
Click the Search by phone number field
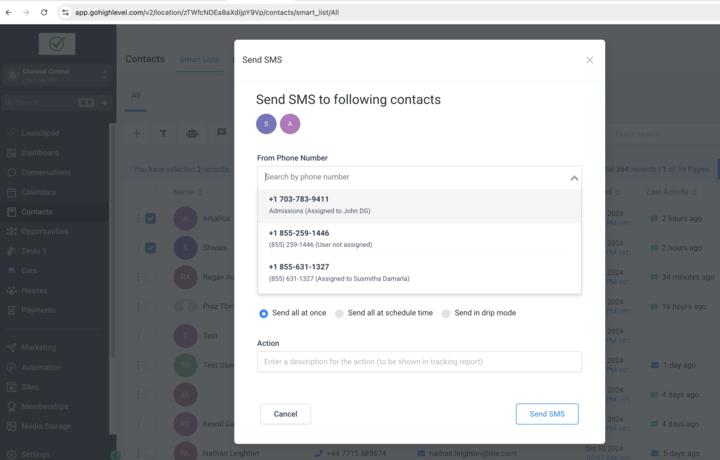[x=410, y=177]
